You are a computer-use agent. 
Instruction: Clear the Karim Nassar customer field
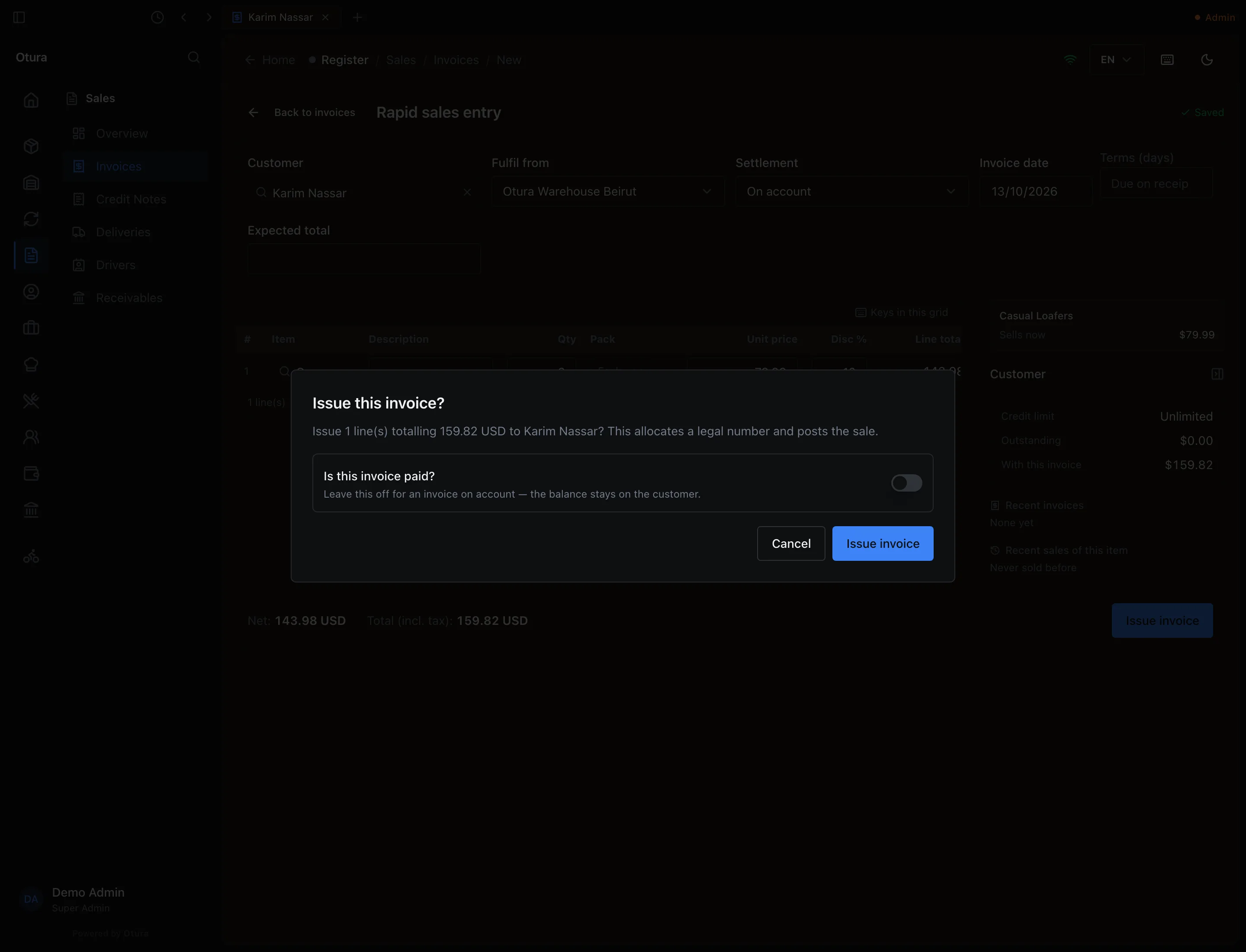(467, 193)
